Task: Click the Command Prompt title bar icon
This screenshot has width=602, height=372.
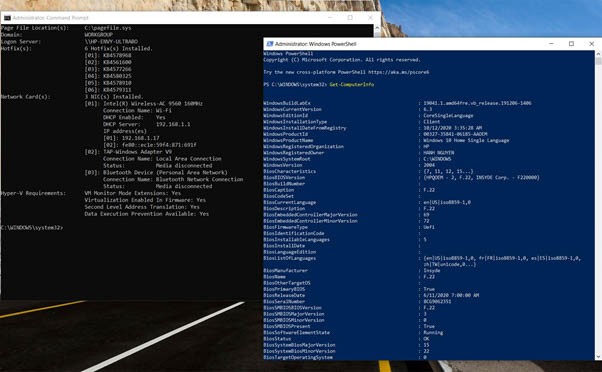Action: click(x=7, y=18)
